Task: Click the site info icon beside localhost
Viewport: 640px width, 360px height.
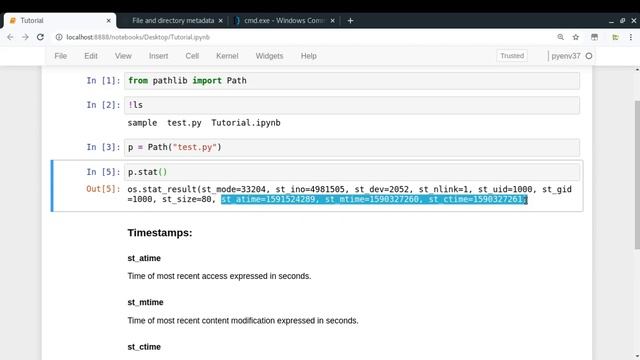Action: (x=59, y=37)
